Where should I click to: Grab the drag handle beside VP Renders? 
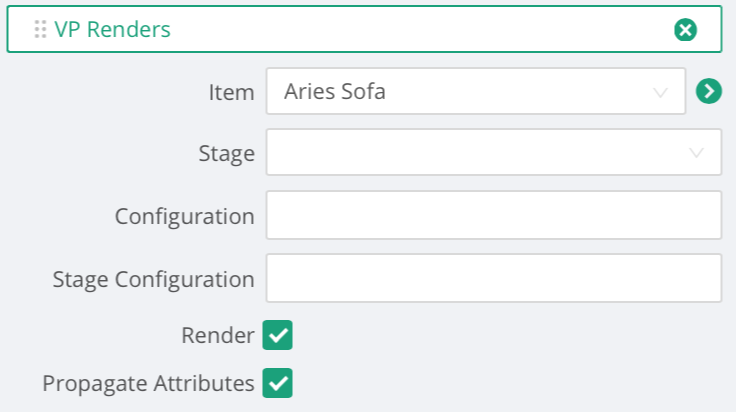click(40, 29)
